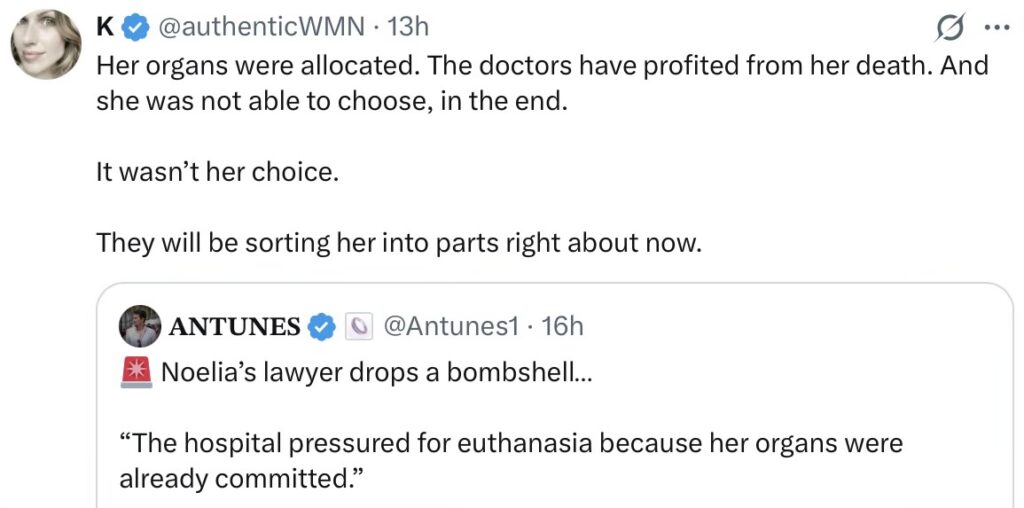The height and width of the screenshot is (508, 1024).
Task: Click the "Her organs were allocated" post text
Action: click(540, 66)
